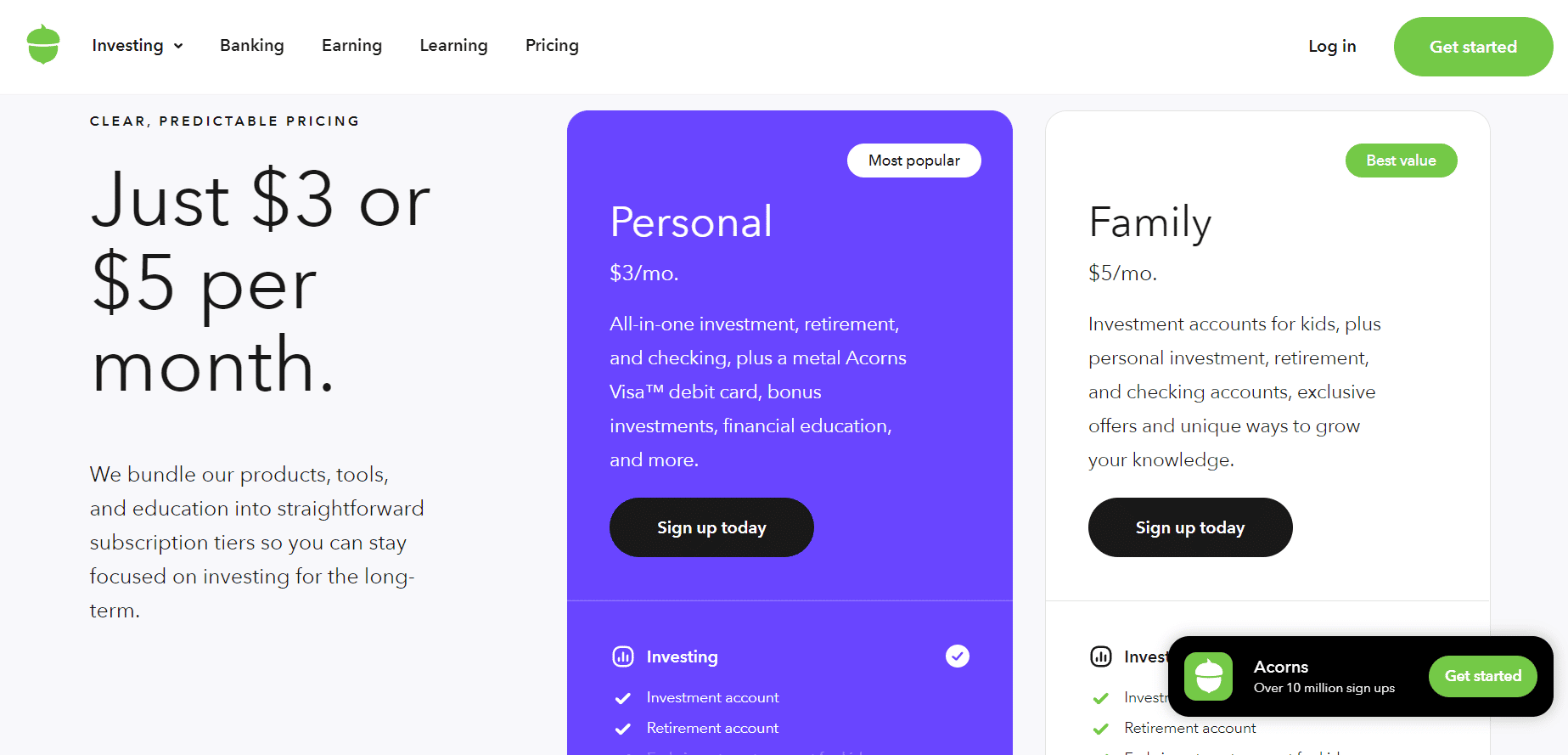Click the Get started button in the header
This screenshot has width=1568, height=755.
(1474, 47)
